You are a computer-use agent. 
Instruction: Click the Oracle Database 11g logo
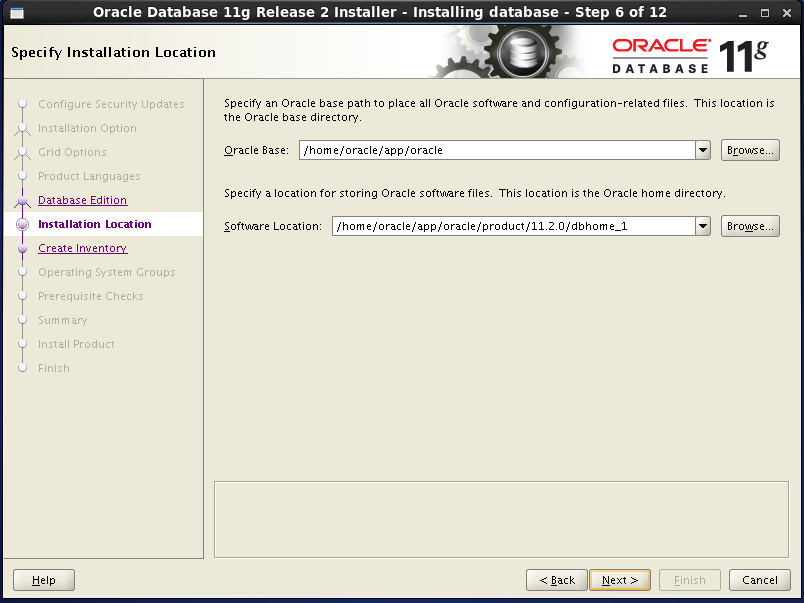coord(690,55)
